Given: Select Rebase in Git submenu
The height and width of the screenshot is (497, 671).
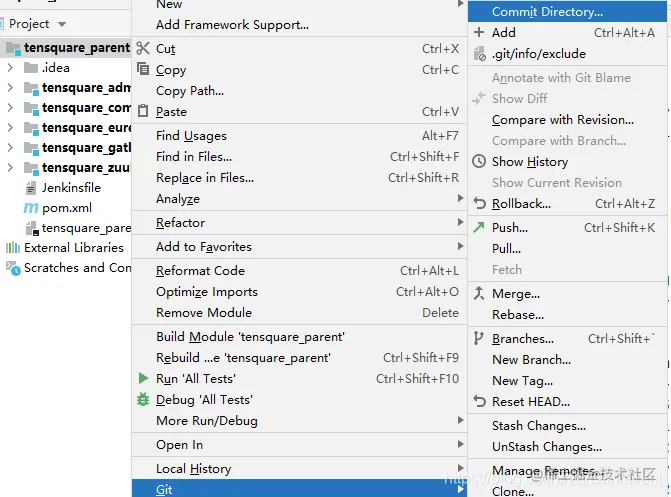Looking at the screenshot, I should tap(567, 315).
